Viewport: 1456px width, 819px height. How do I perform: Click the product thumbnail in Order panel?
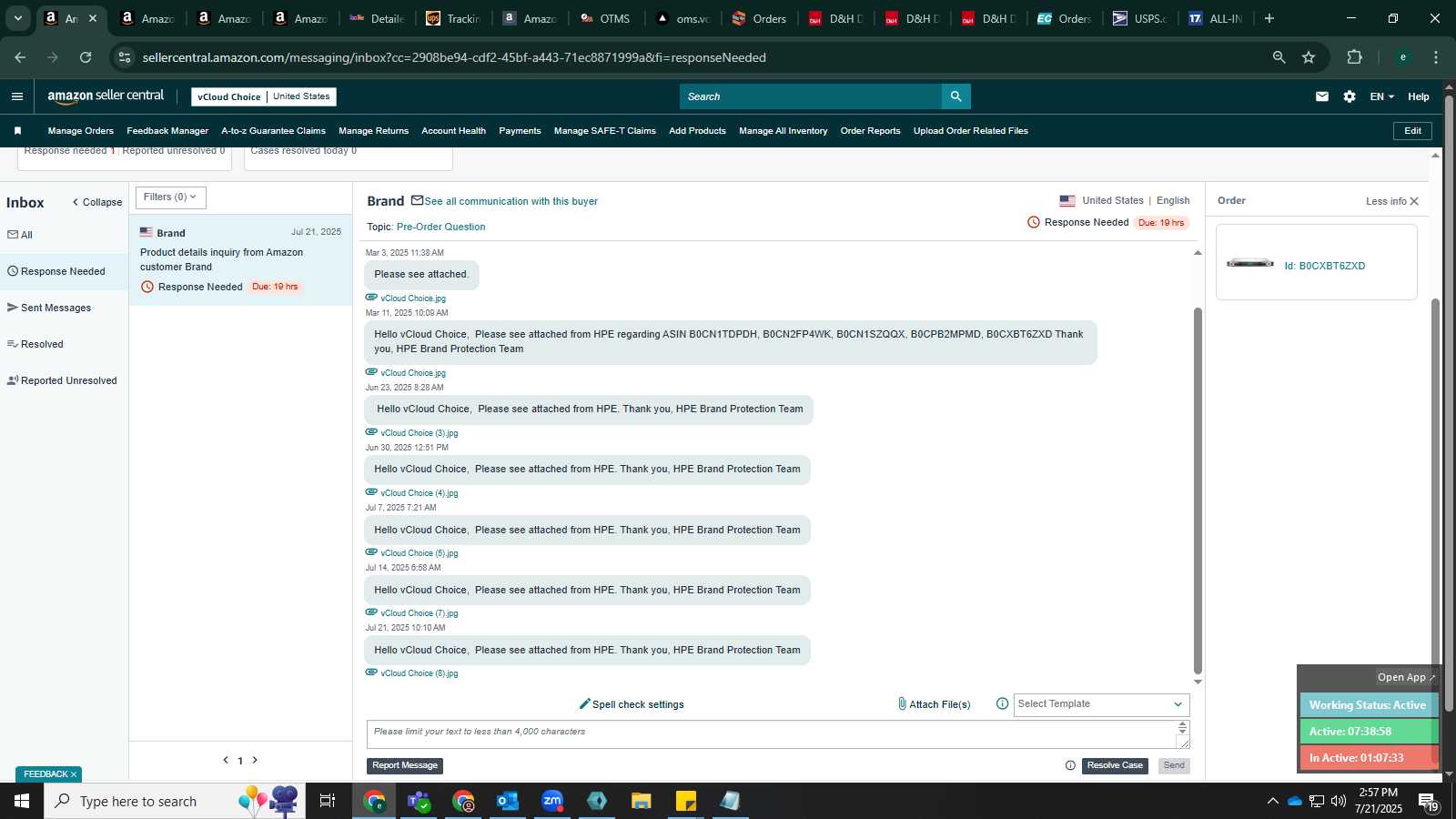(1250, 263)
